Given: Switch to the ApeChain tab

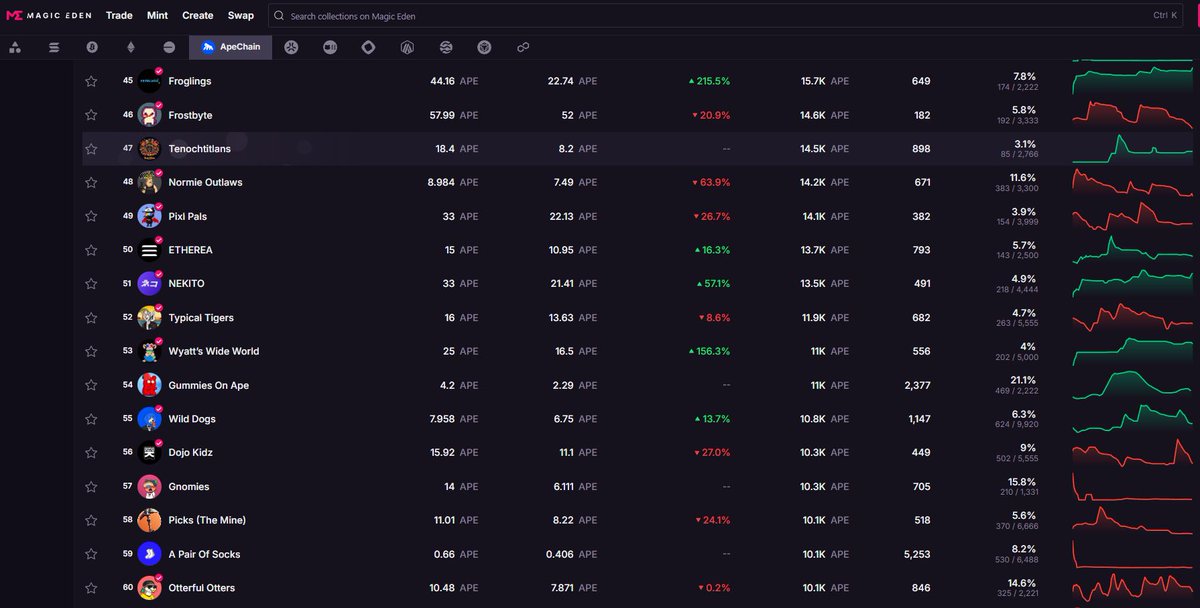Looking at the screenshot, I should [x=230, y=47].
